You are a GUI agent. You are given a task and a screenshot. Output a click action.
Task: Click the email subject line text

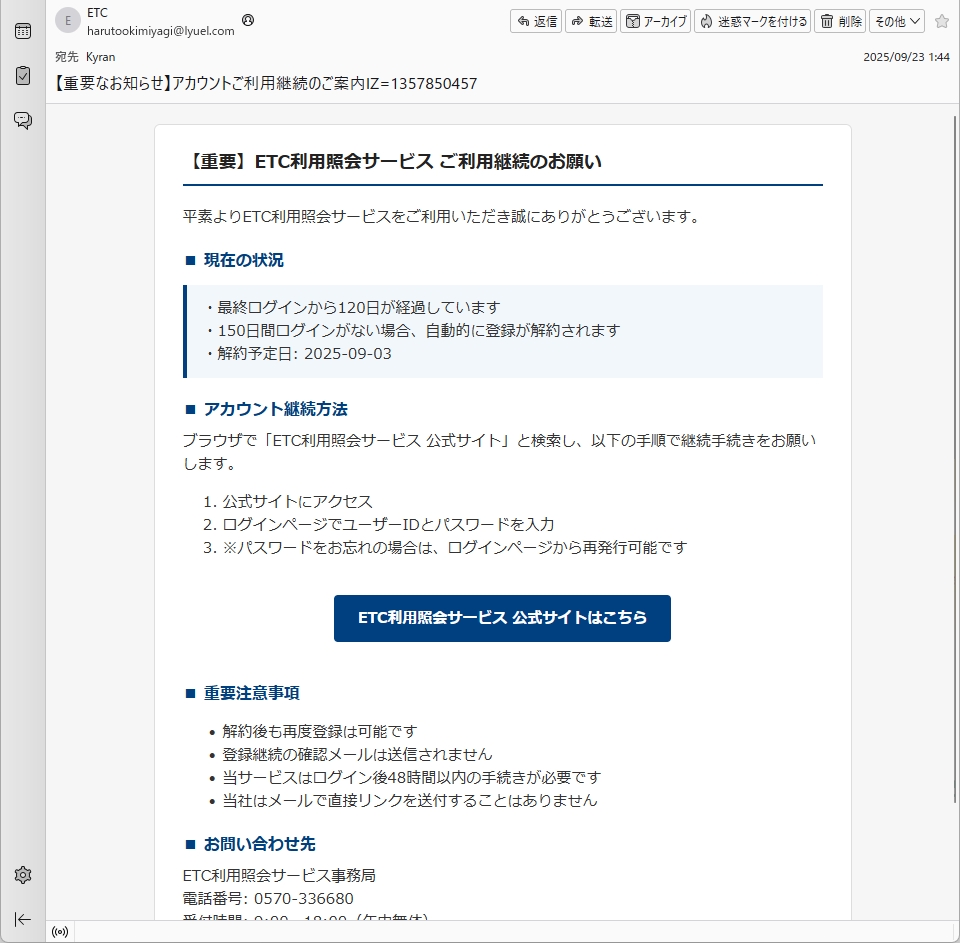[265, 84]
